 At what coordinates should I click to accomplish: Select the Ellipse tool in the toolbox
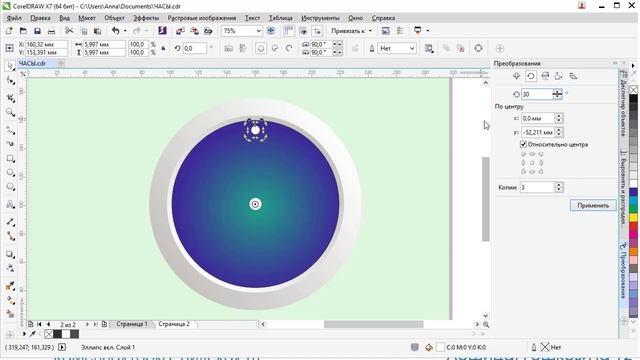[10, 173]
